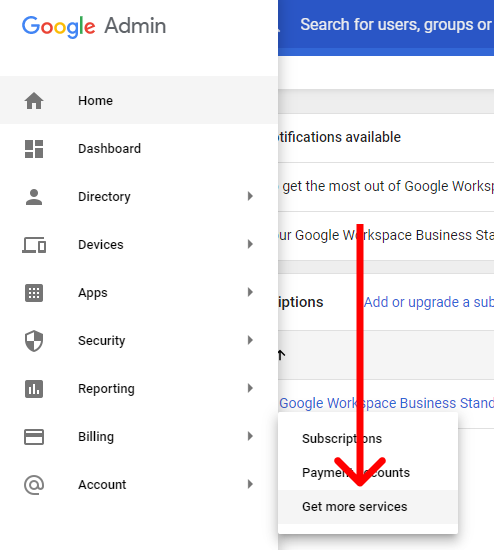Screen dimensions: 494x550
Task: Choose Get more services from flyout
Action: coord(368,507)
